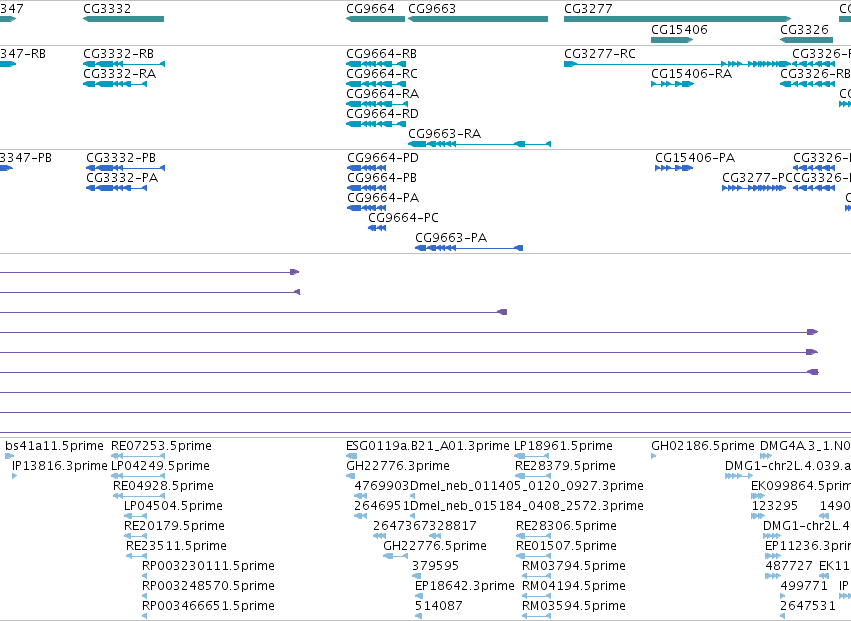Select EST LP18961.5prime
The image size is (851, 621).
click(532, 456)
